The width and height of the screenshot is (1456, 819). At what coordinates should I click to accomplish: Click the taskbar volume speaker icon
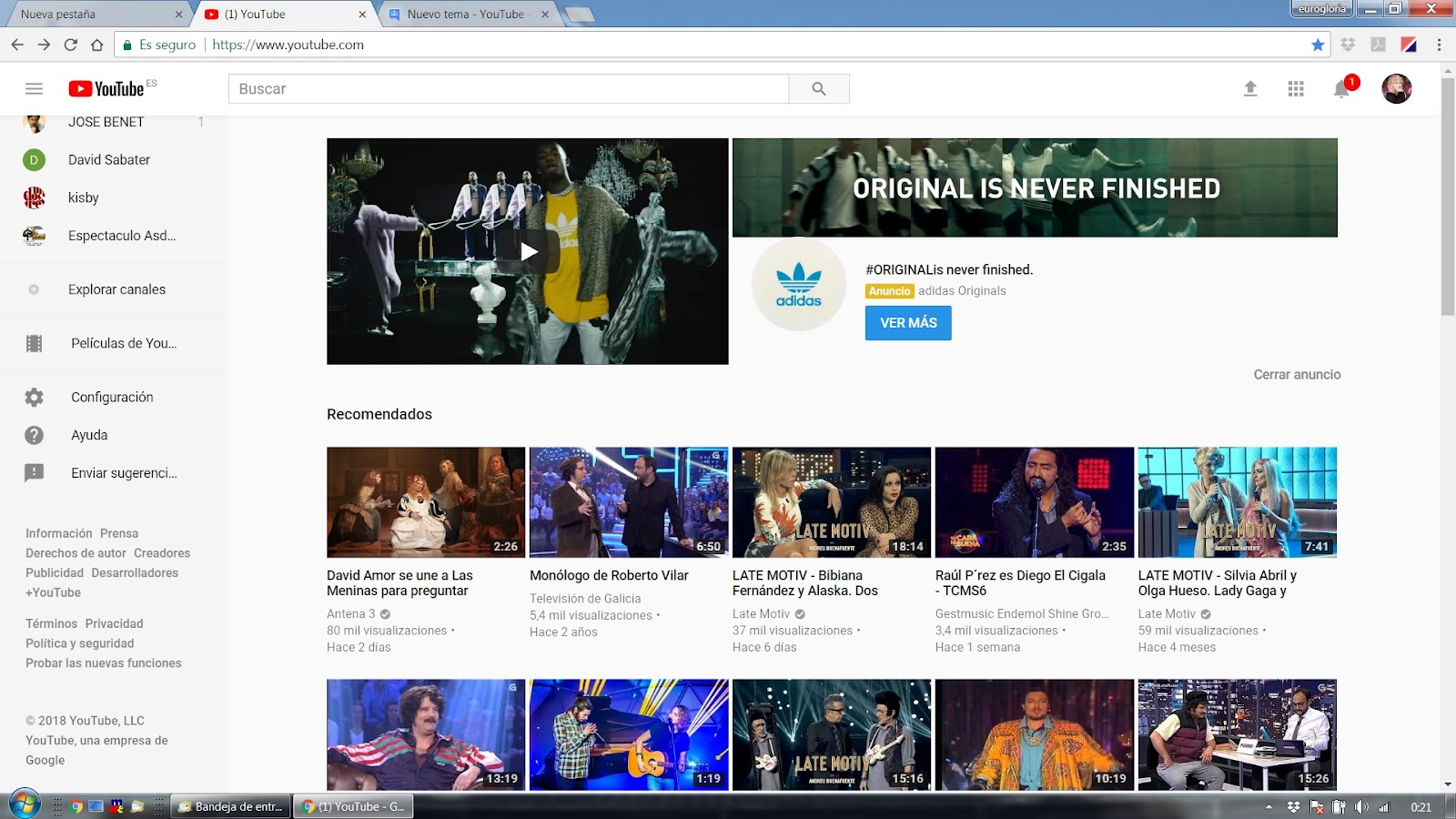tap(1361, 807)
